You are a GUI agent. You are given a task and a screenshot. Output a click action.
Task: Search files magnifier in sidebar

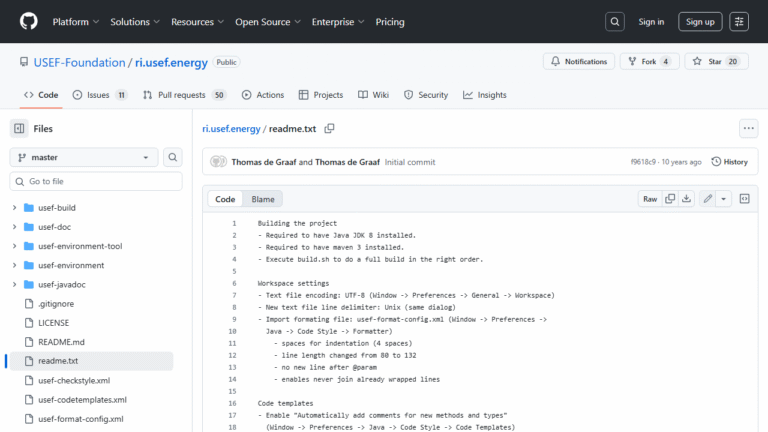click(173, 157)
